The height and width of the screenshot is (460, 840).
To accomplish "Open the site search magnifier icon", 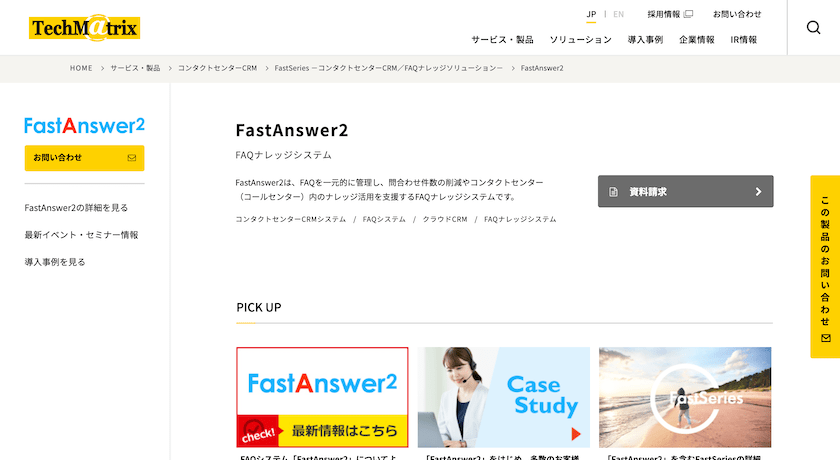I will click(x=813, y=27).
